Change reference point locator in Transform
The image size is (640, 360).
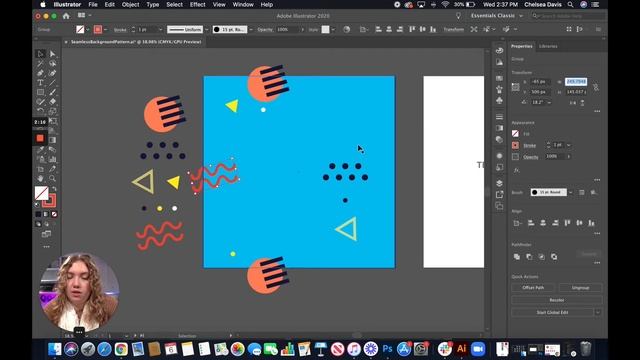point(516,87)
